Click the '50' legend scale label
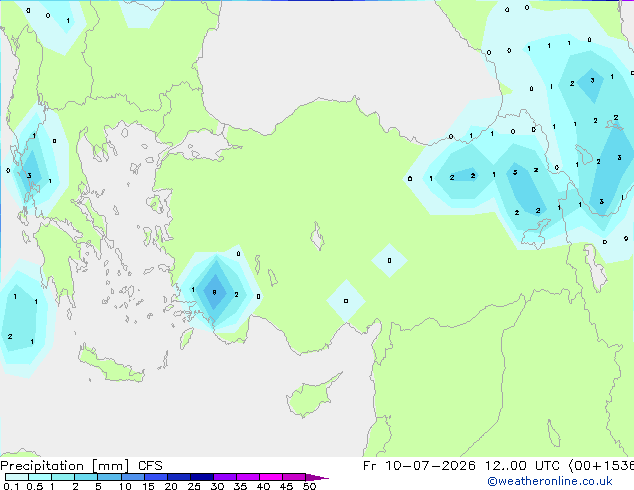The width and height of the screenshot is (634, 490). pos(309,486)
